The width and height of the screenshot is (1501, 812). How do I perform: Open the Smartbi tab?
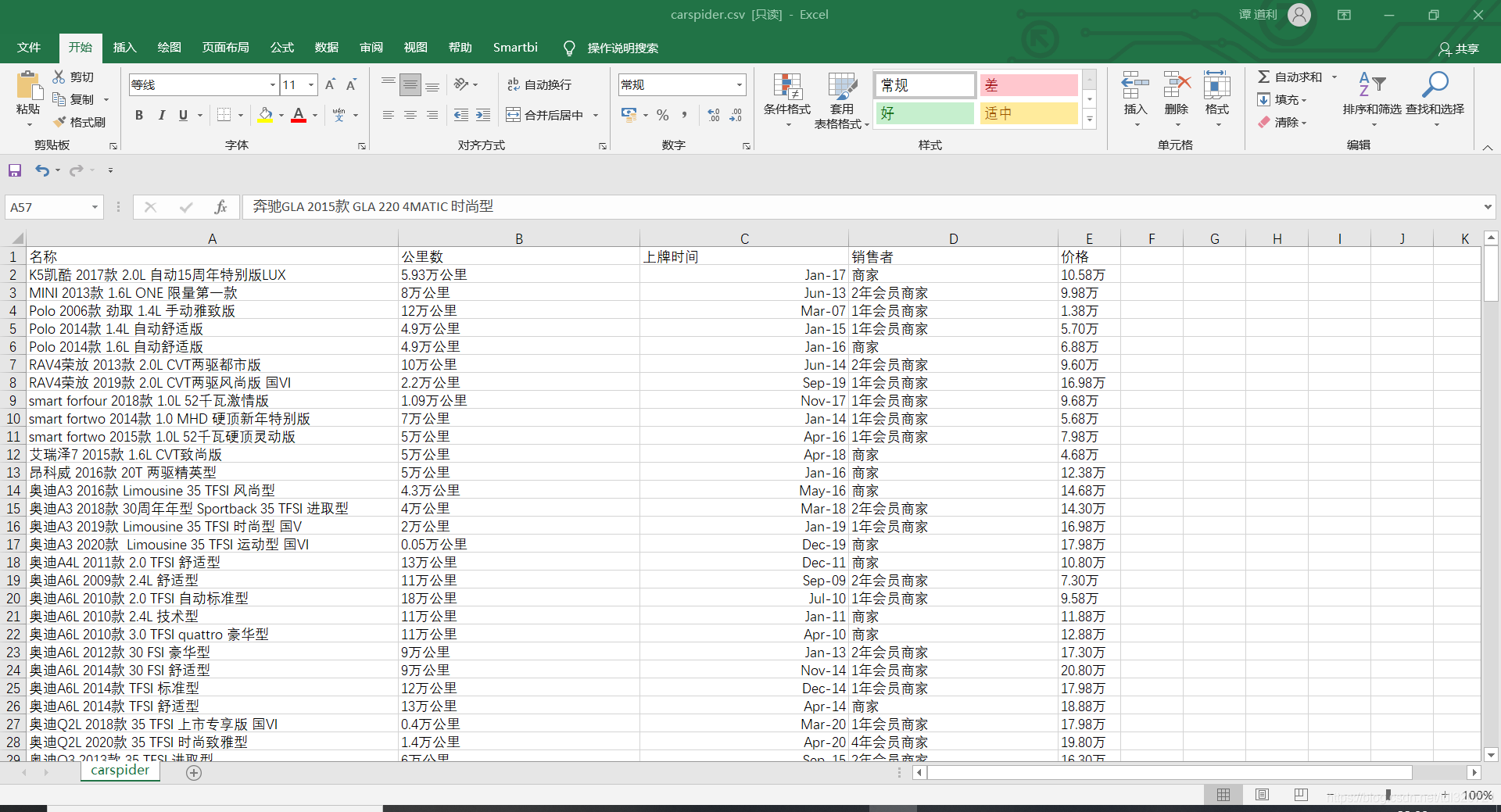515,48
